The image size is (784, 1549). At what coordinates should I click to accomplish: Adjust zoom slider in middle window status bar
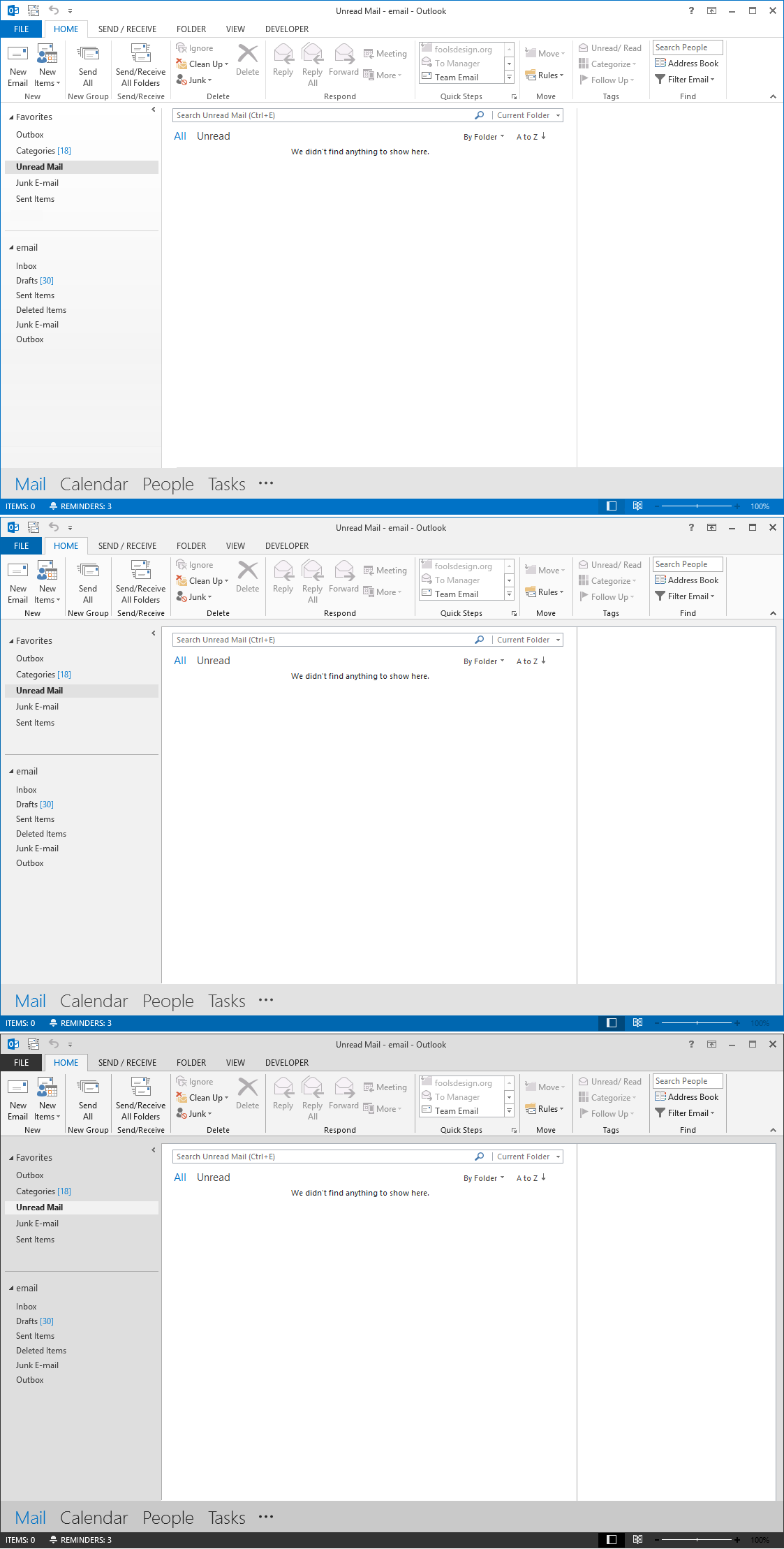coord(697,1022)
